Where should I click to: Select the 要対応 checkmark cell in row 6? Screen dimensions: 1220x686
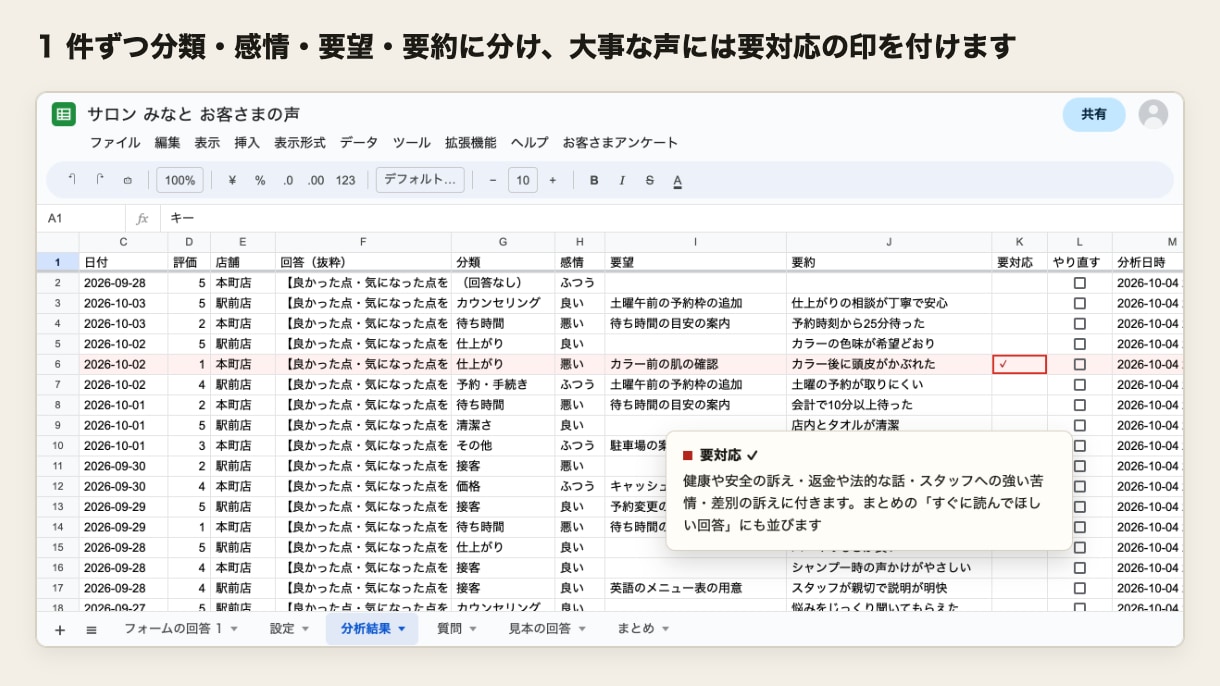(x=1019, y=364)
